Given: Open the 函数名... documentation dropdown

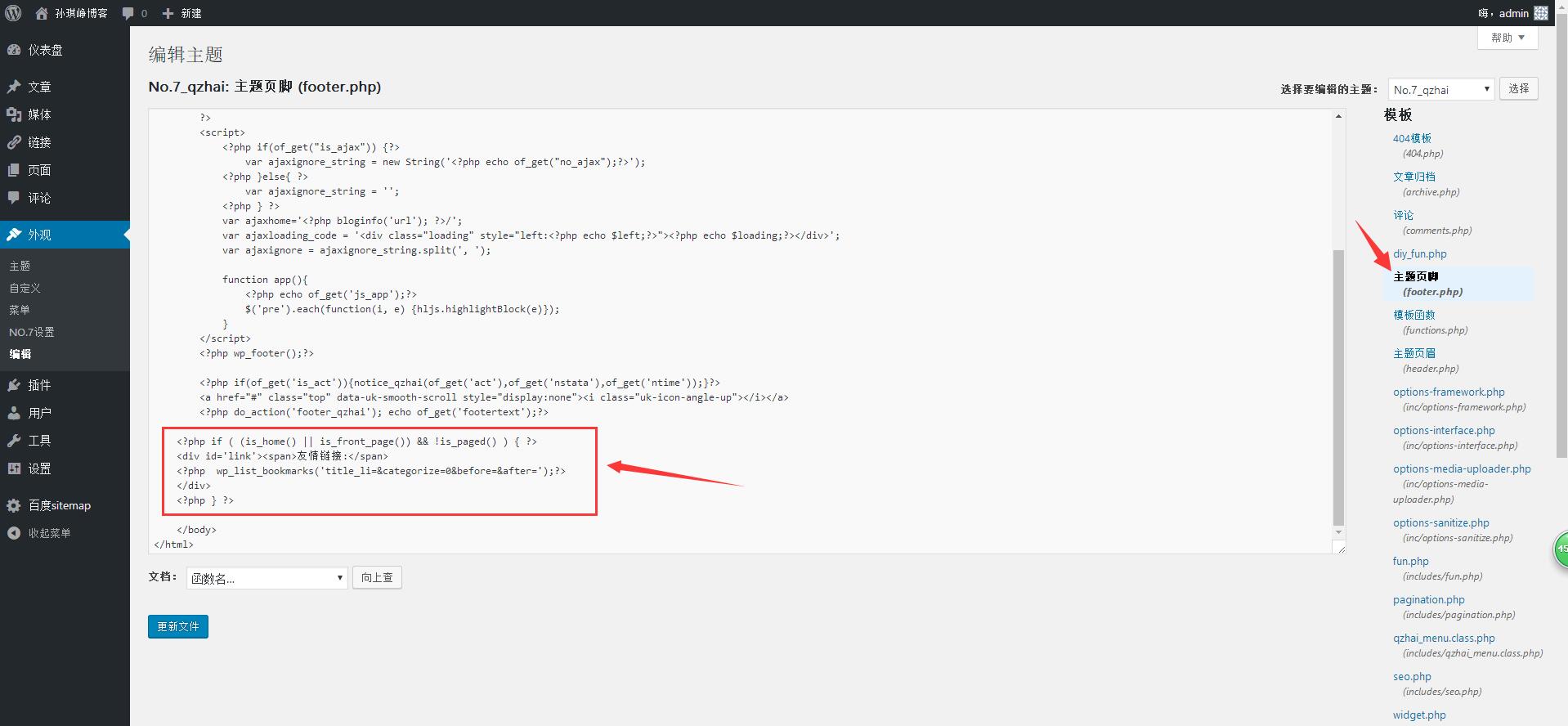Looking at the screenshot, I should point(267,578).
